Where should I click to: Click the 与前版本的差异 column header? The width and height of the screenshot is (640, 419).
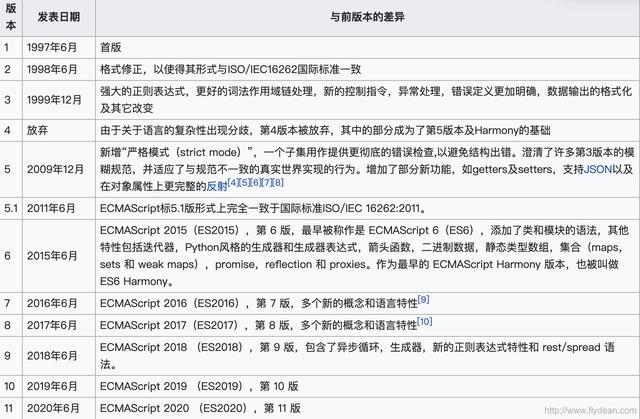click(x=367, y=17)
